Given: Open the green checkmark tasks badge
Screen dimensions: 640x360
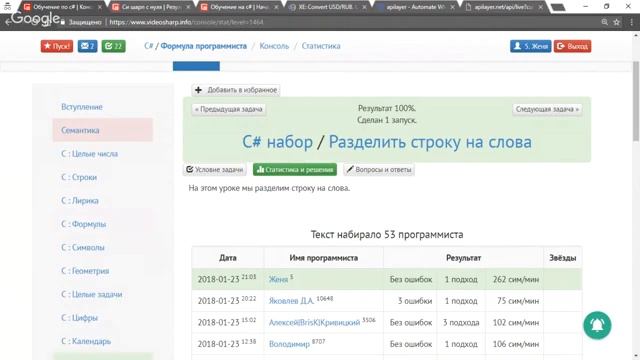Looking at the screenshot, I should (113, 46).
